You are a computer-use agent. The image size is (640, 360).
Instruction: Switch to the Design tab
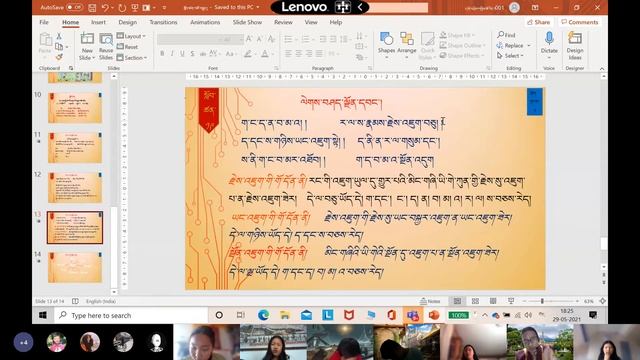128,22
